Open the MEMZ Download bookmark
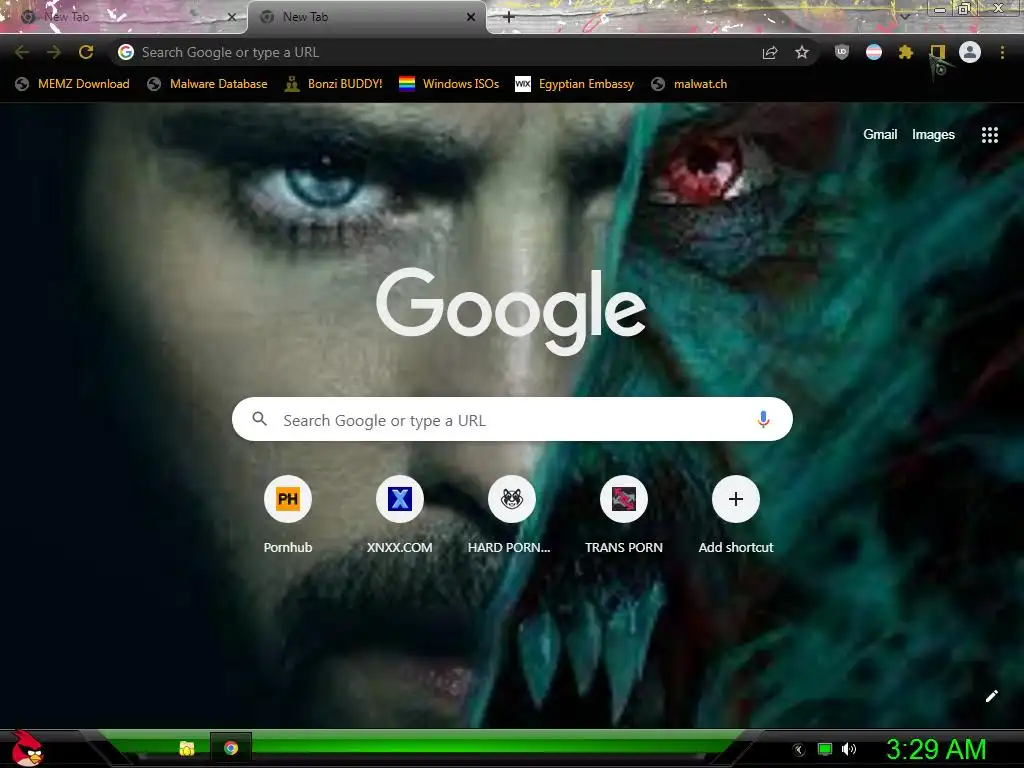The image size is (1024, 768). coord(72,84)
